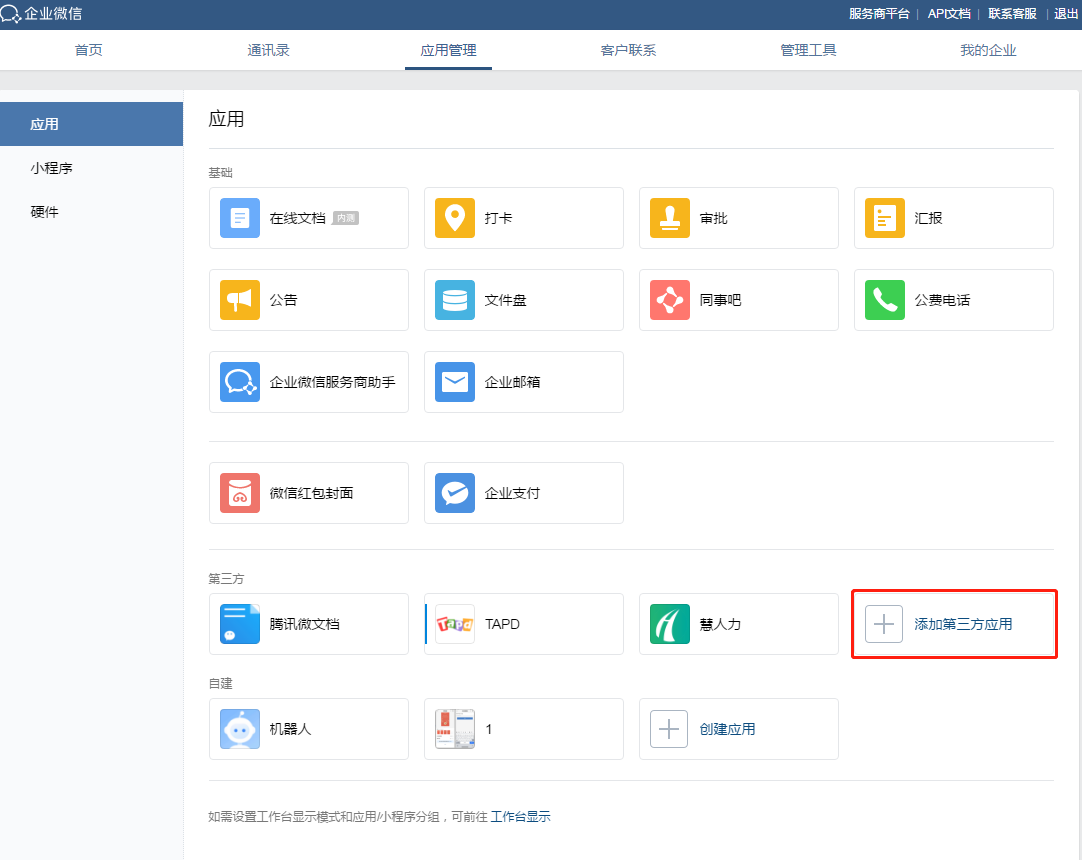The image size is (1082, 860).
Task: Go to the 客户联系 tab
Action: point(628,50)
